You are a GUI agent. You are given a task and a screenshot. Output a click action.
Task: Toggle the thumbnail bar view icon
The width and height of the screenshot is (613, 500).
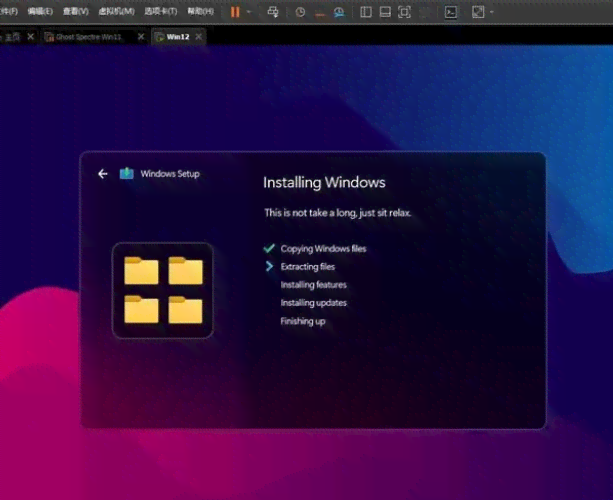pyautogui.click(x=385, y=12)
